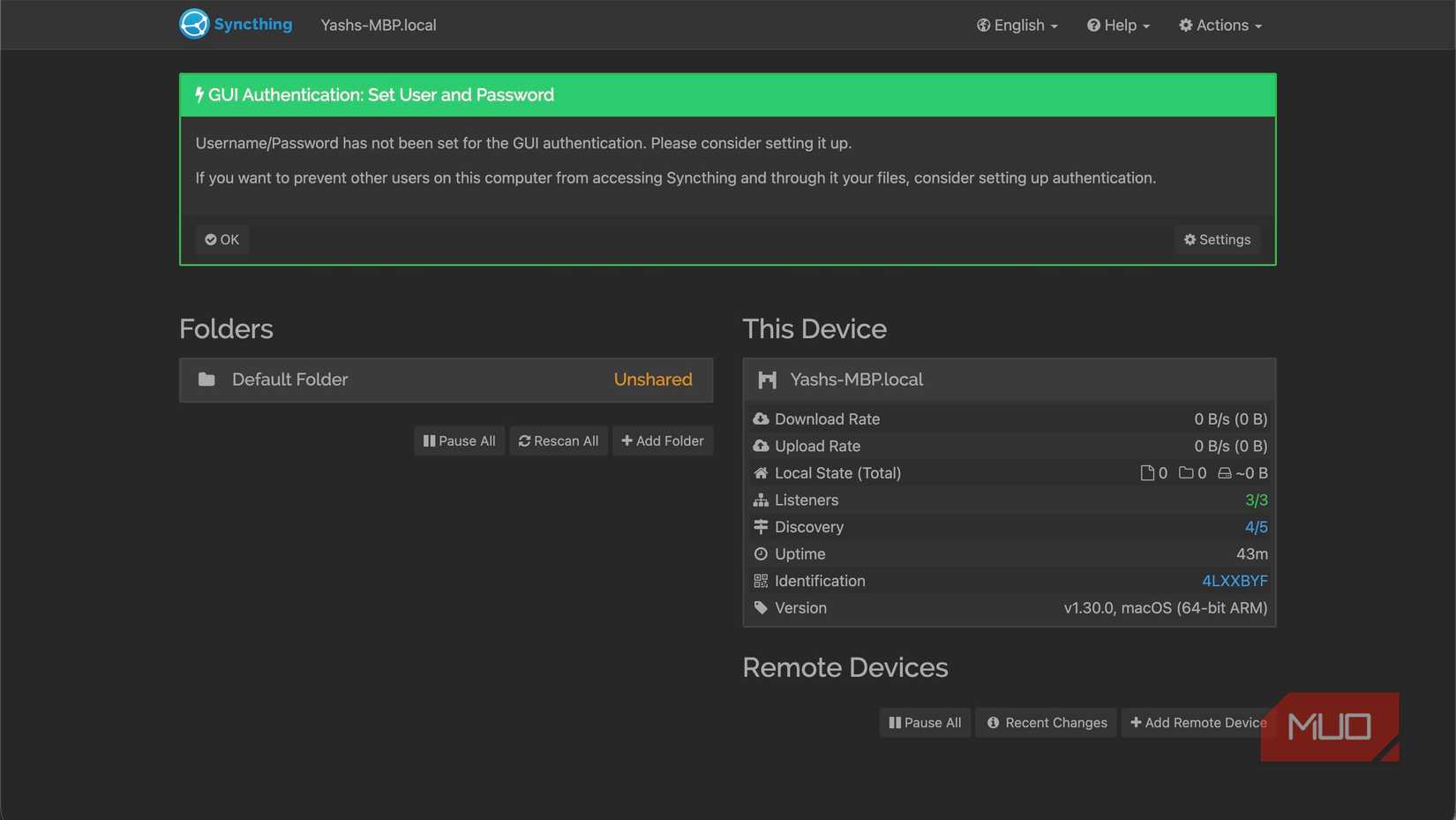This screenshot has width=1456, height=820.
Task: Click the Yashs-MBP.local device icon
Action: coord(767,380)
